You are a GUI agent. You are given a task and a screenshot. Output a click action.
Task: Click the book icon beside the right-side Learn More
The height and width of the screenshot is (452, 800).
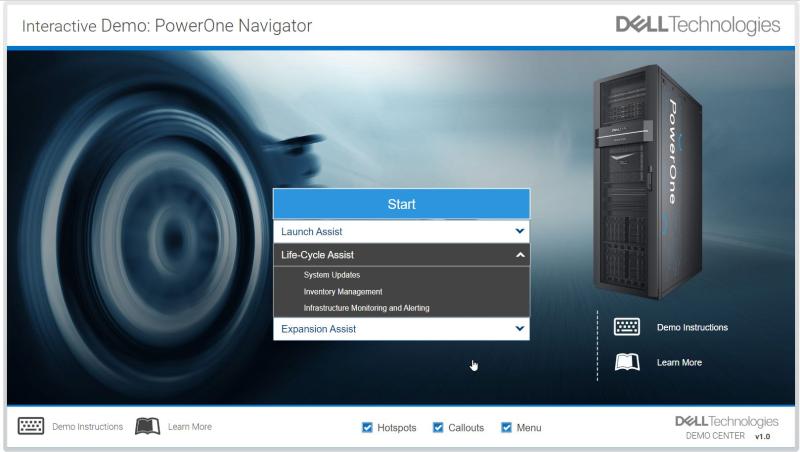(627, 362)
